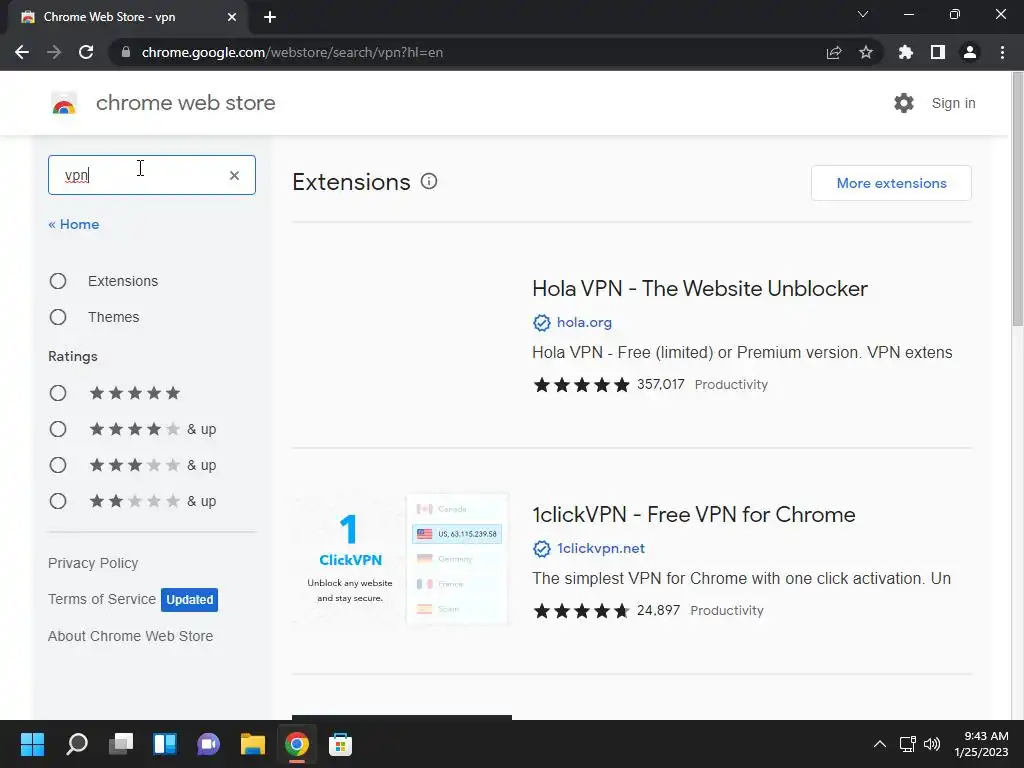Open the Privacy Policy link
This screenshot has width=1024, height=768.
coord(93,563)
